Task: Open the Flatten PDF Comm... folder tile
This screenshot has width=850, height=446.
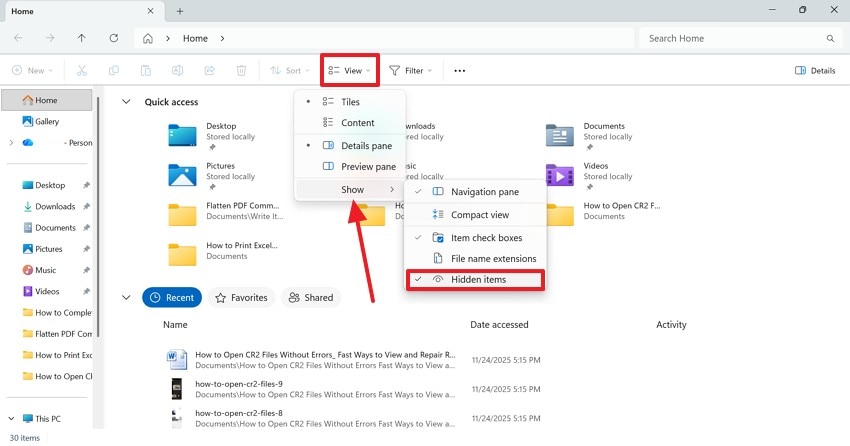Action: coord(225,215)
